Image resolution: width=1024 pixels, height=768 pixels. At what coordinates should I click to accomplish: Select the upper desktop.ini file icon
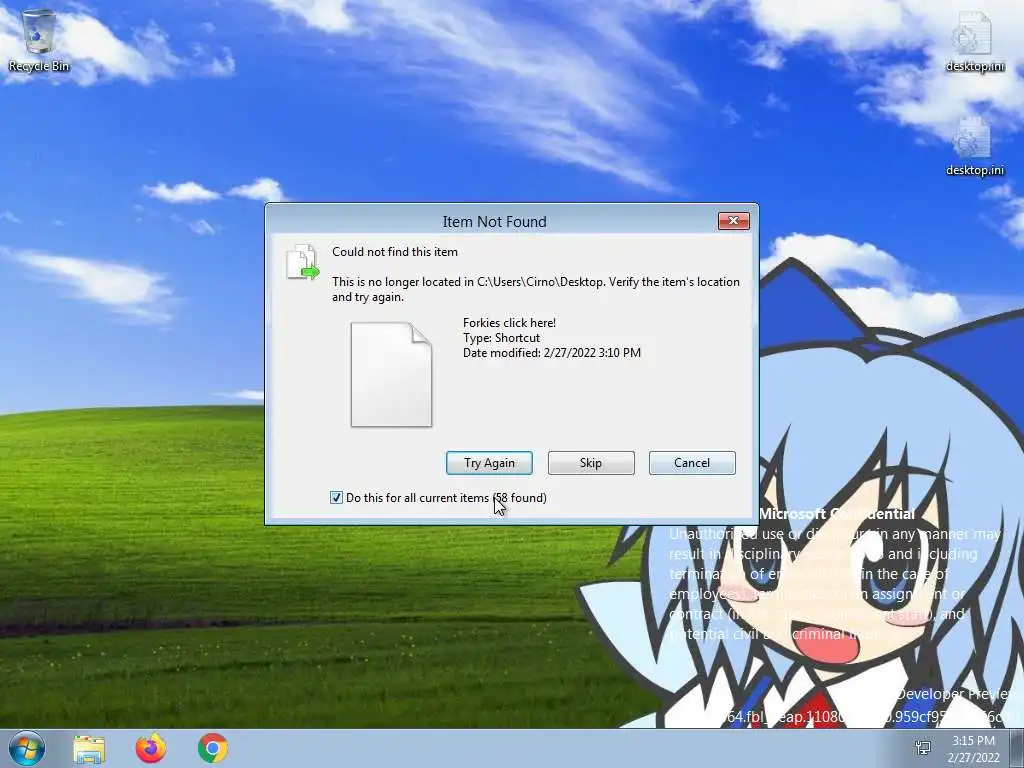click(974, 40)
